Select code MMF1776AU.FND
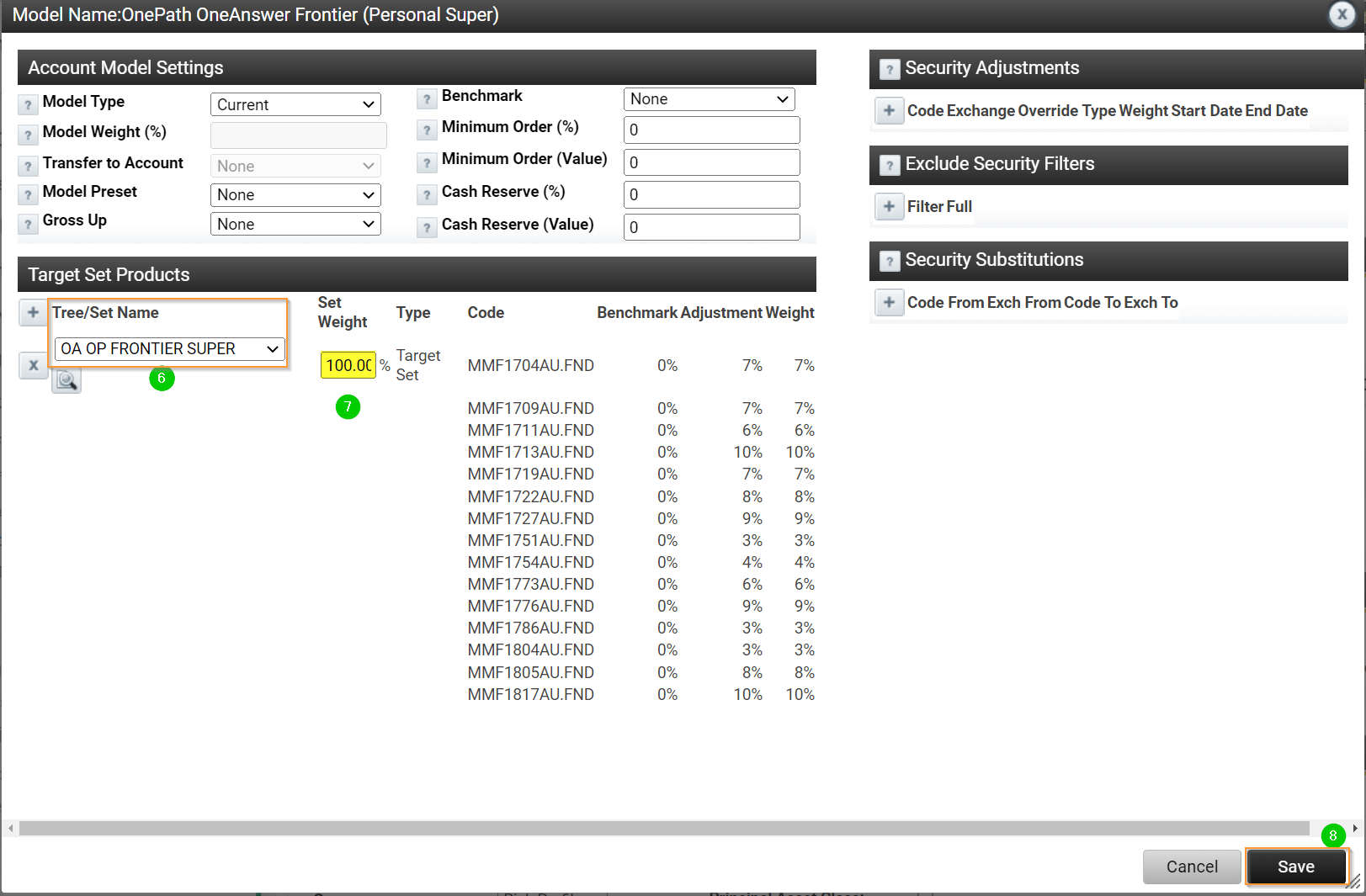 [531, 606]
